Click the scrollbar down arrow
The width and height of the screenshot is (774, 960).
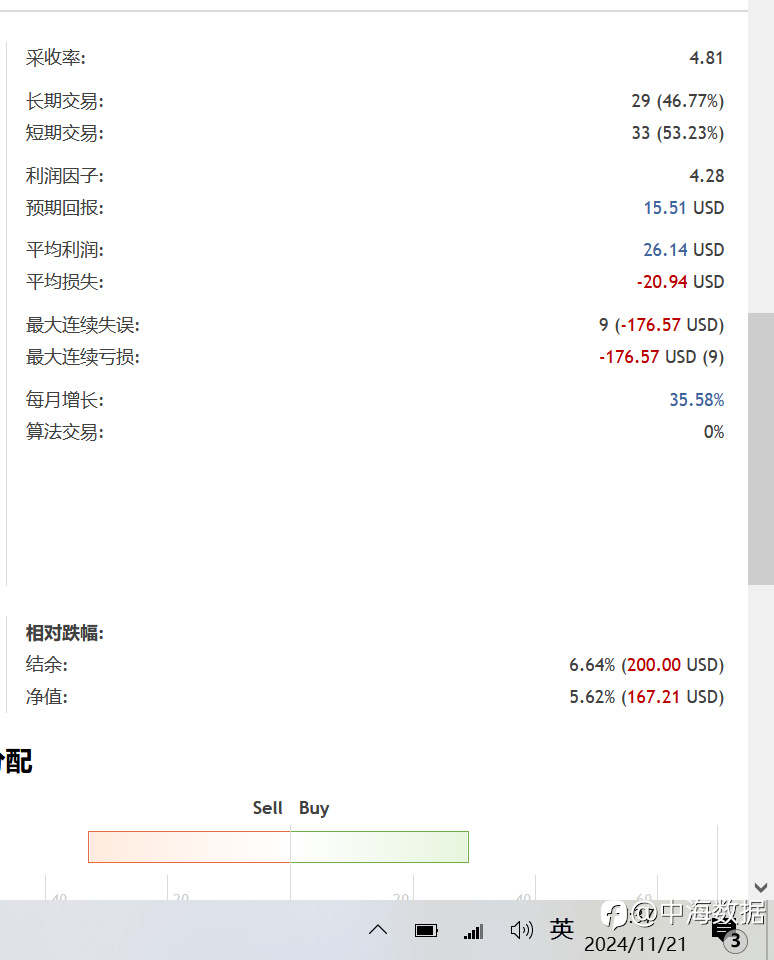coord(761,887)
